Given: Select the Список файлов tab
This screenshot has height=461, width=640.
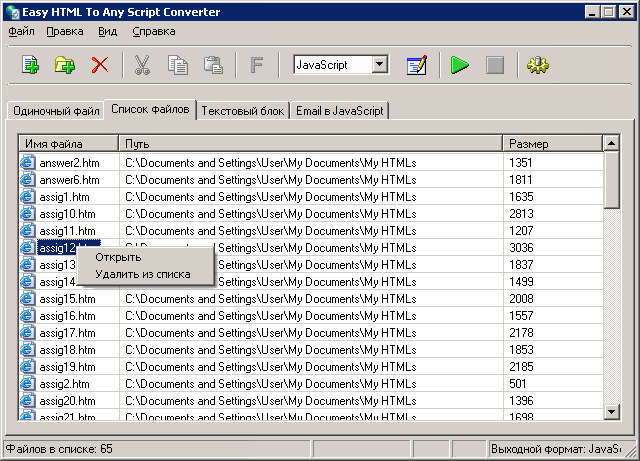Looking at the screenshot, I should pyautogui.click(x=150, y=109).
